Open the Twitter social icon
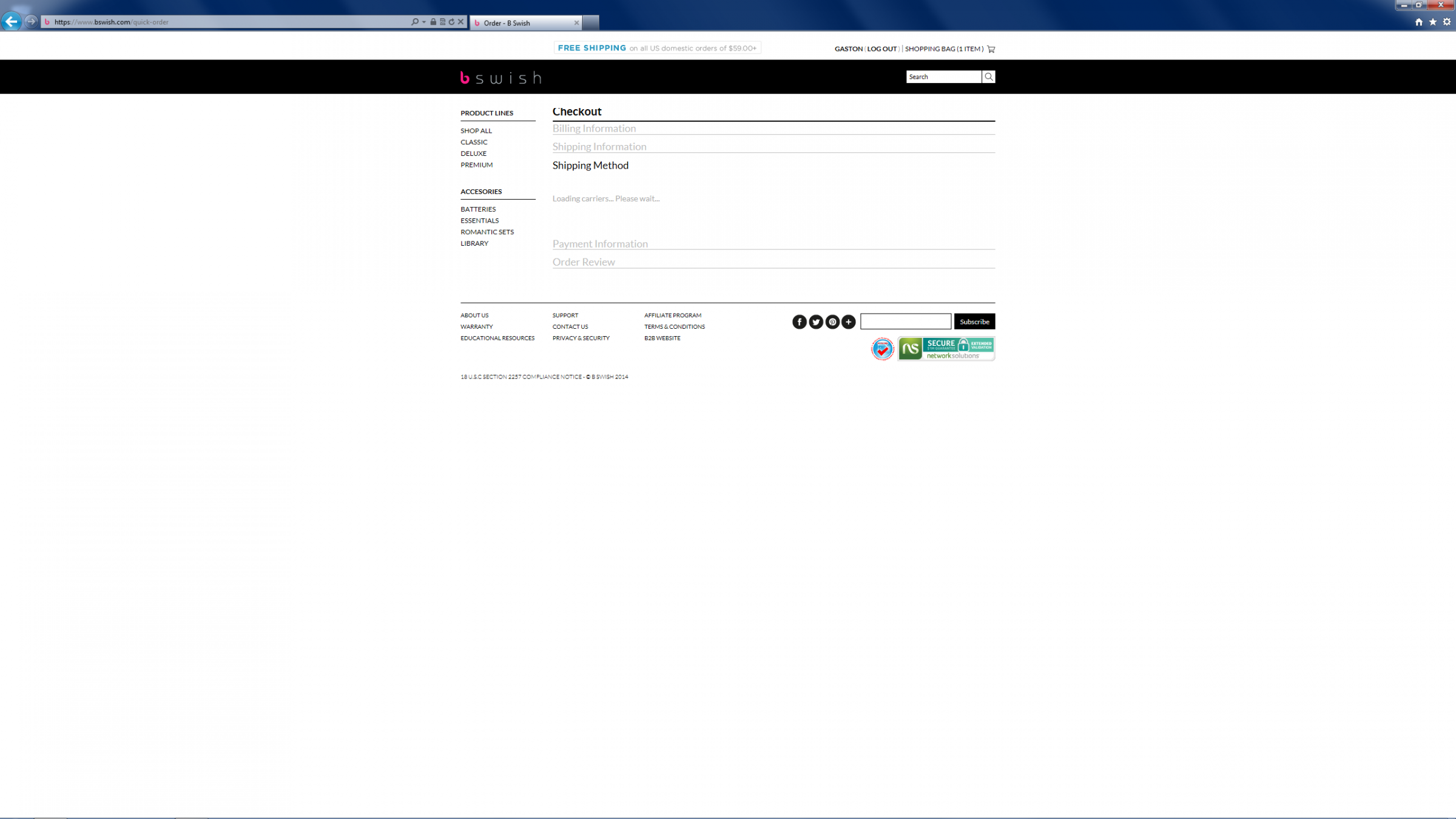The width and height of the screenshot is (1456, 819). pyautogui.click(x=816, y=322)
